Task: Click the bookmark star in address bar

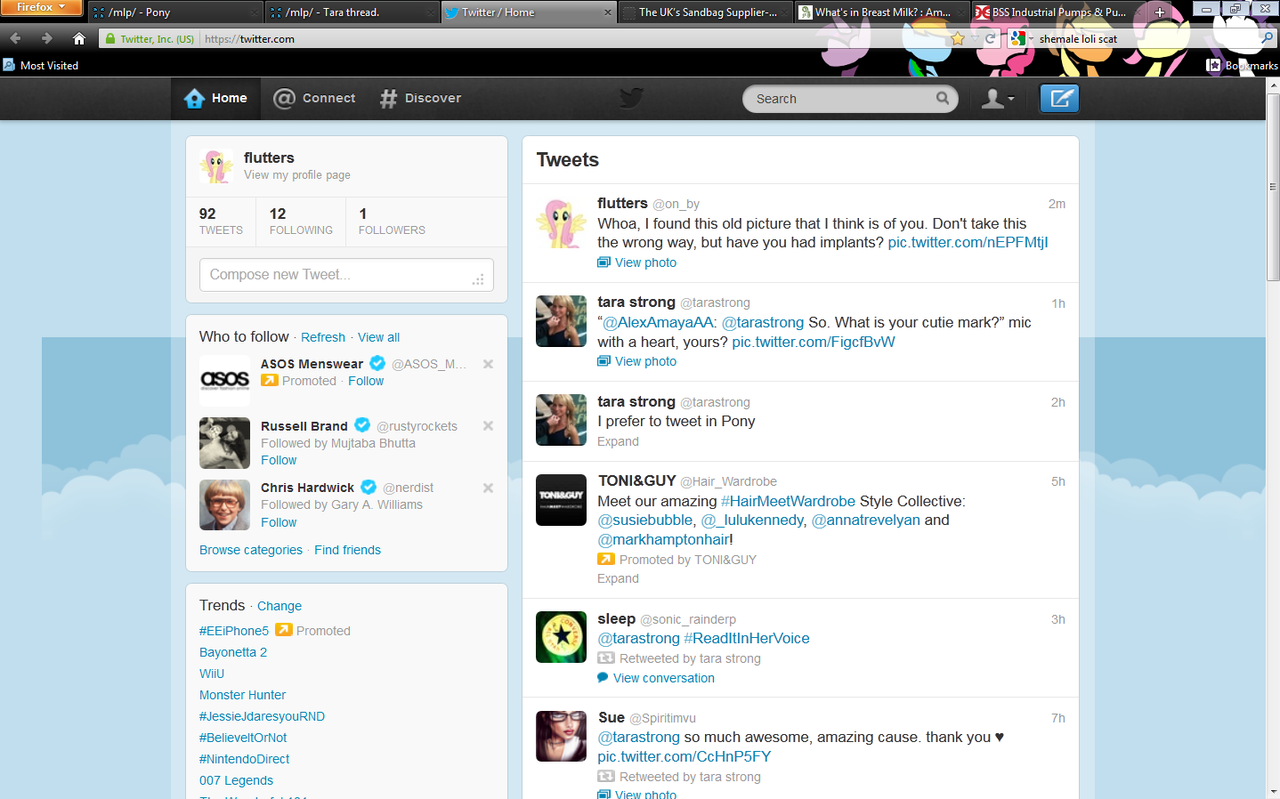Action: 958,39
